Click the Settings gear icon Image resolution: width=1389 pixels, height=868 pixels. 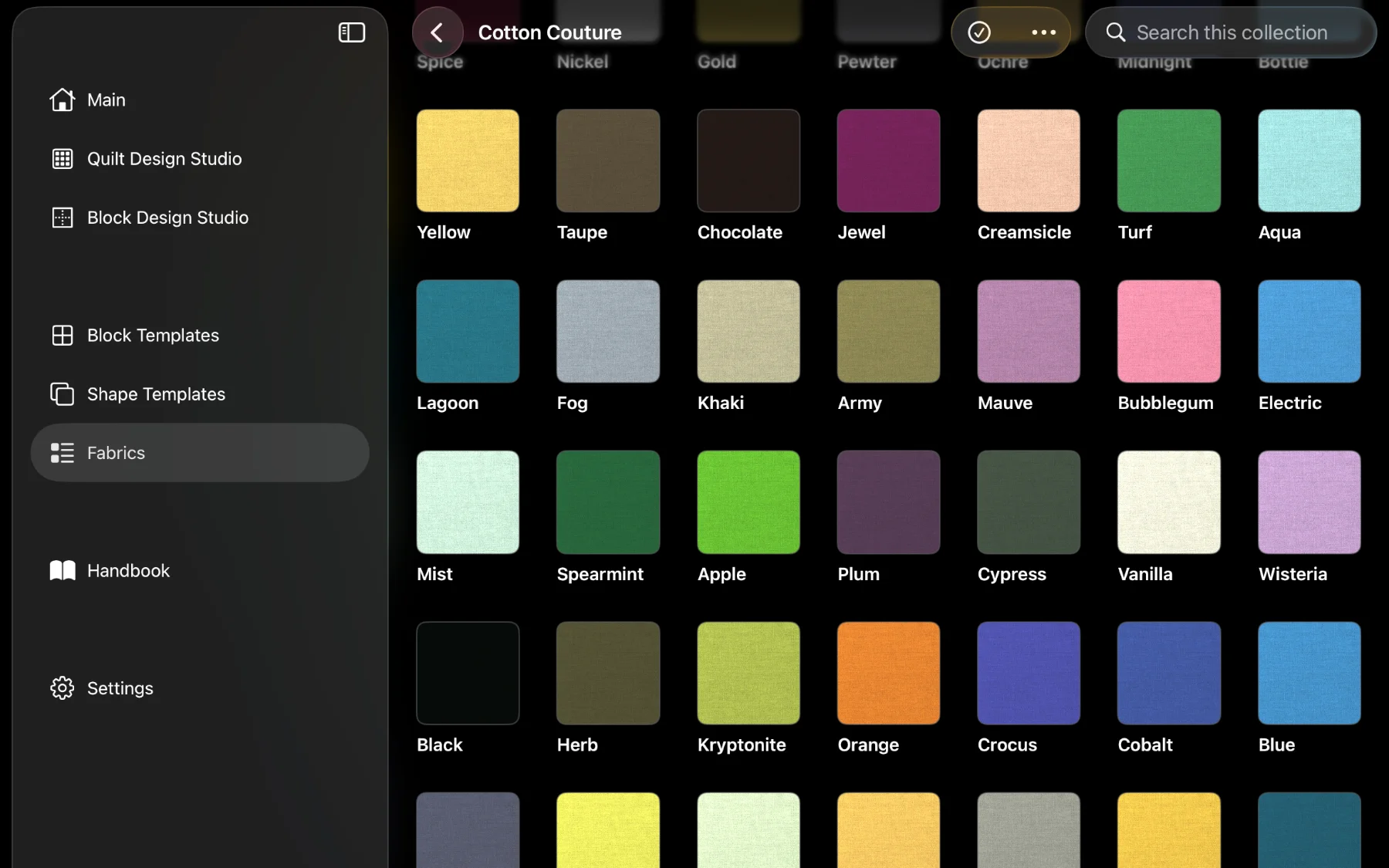(x=63, y=688)
